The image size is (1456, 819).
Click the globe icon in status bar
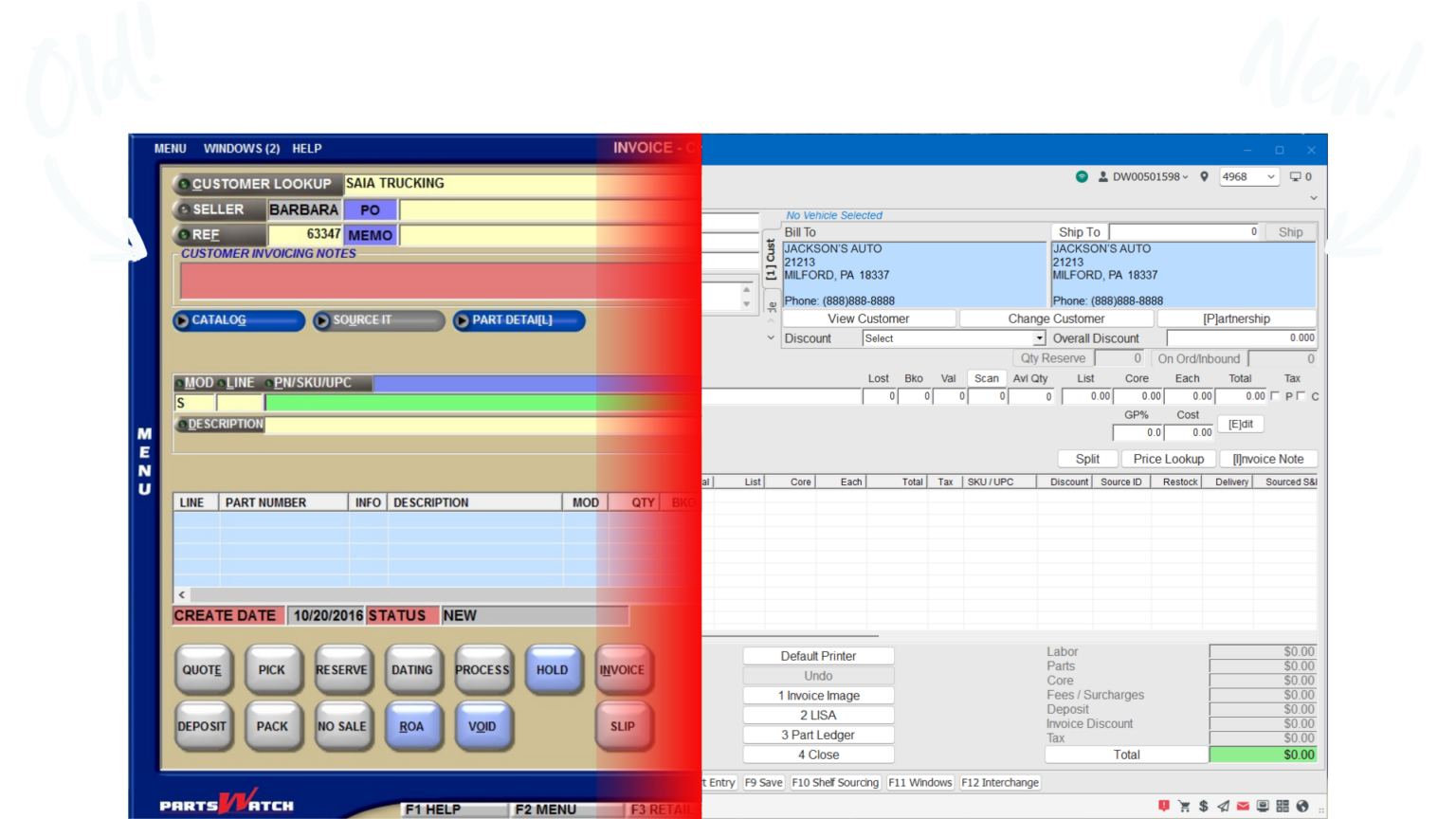(x=1302, y=806)
